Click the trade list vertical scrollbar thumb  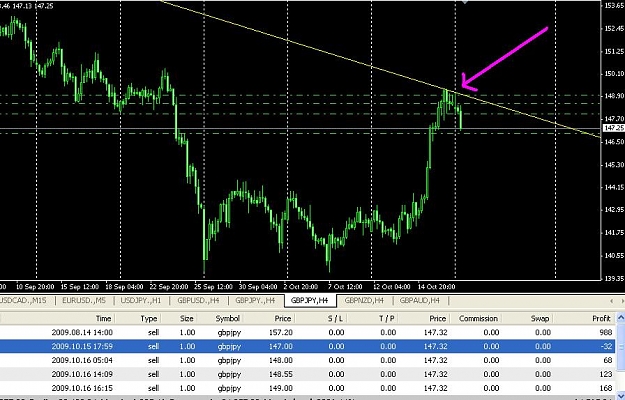(621, 347)
